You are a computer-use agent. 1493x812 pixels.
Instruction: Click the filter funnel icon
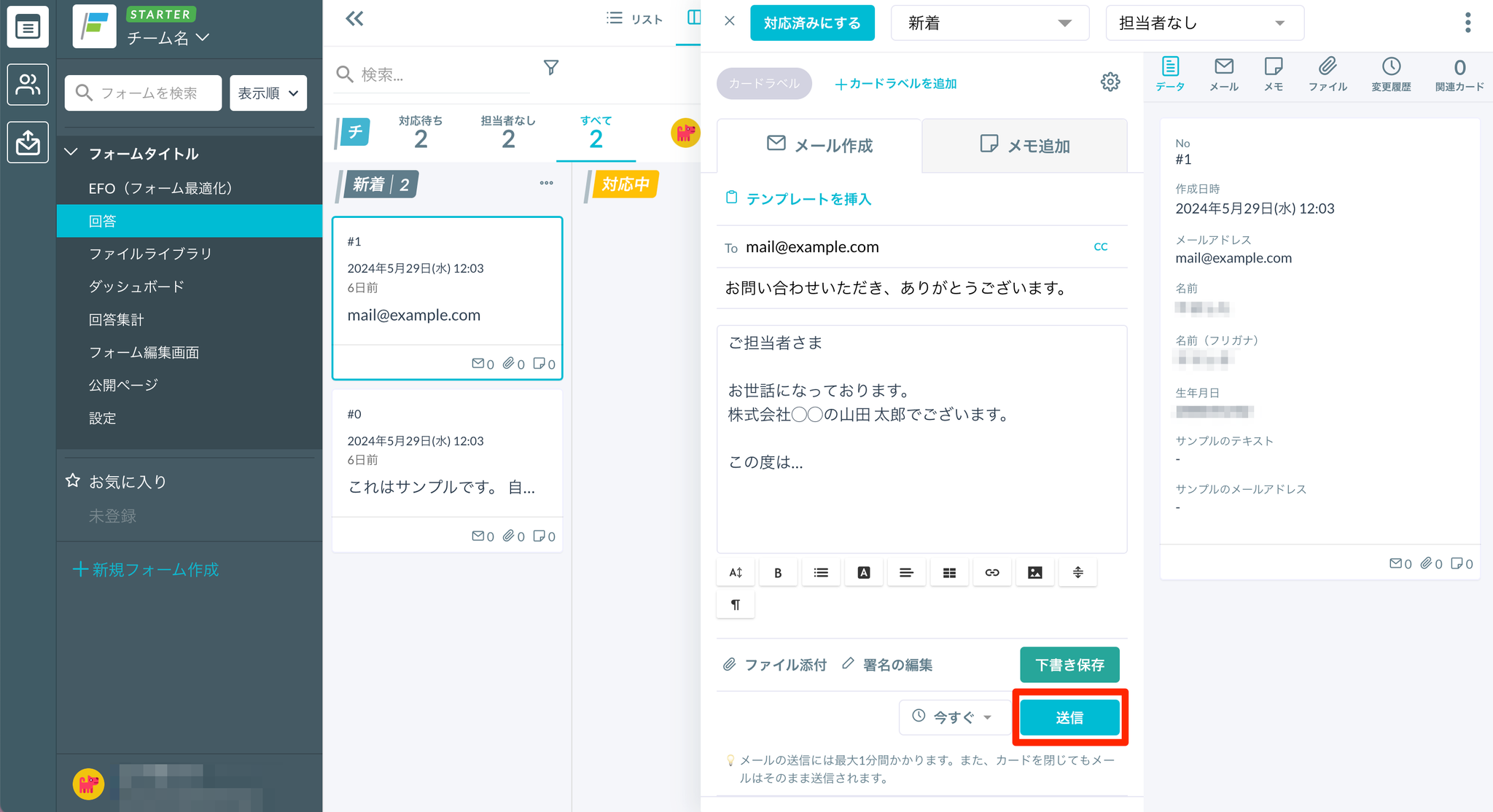551,68
